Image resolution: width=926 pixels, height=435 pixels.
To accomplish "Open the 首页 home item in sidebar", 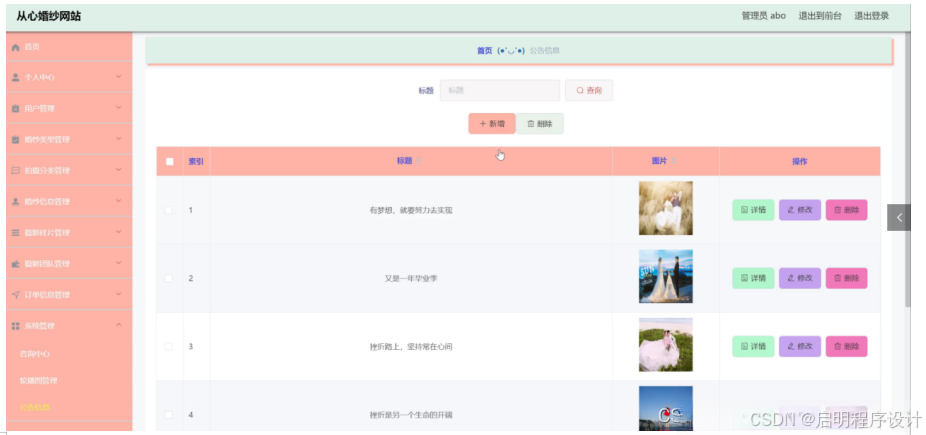I will tap(69, 47).
